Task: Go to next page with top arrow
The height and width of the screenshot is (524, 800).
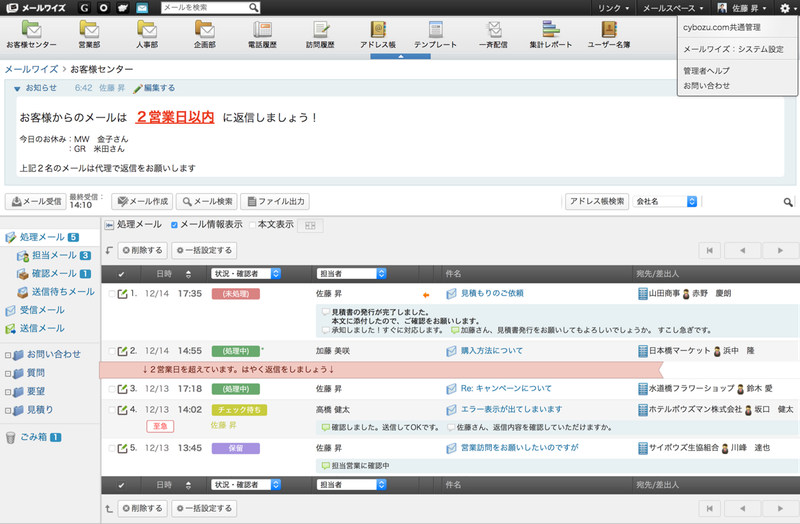Action: pos(780,251)
